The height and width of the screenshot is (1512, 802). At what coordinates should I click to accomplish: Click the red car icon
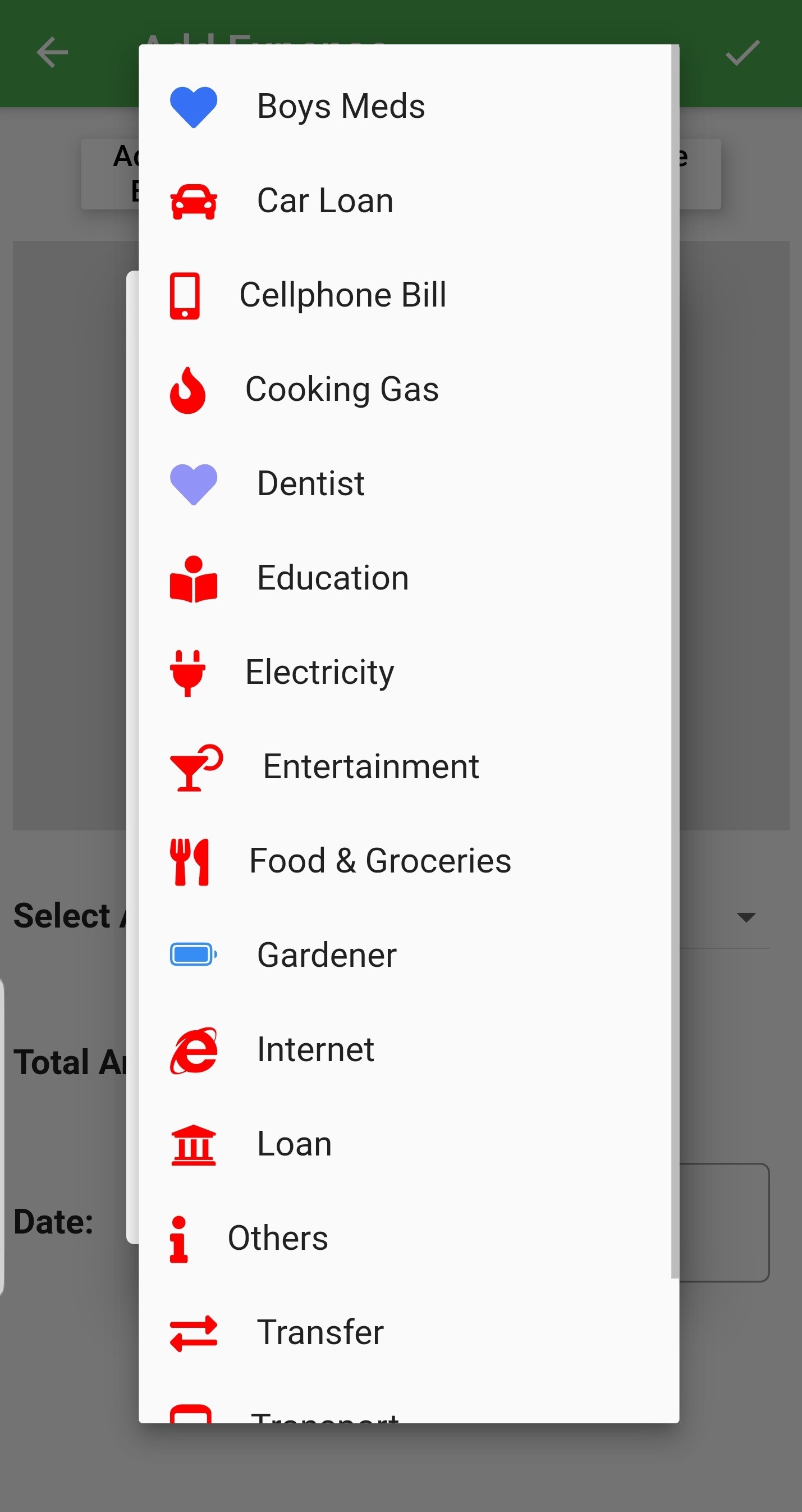193,202
